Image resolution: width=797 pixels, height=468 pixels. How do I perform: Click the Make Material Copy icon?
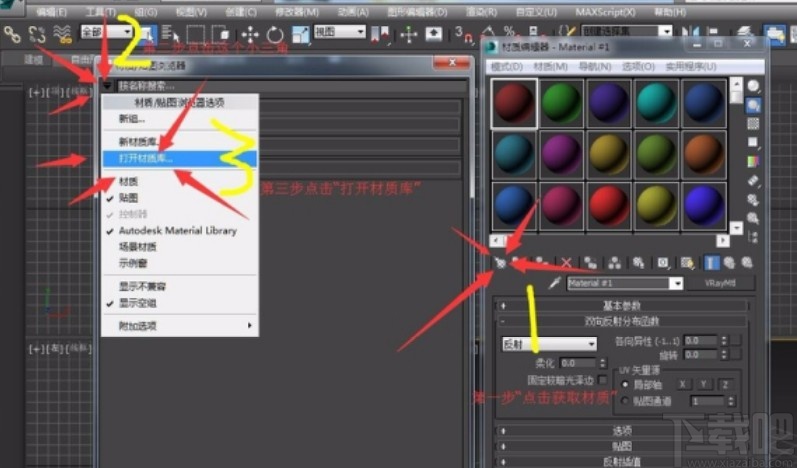(590, 263)
